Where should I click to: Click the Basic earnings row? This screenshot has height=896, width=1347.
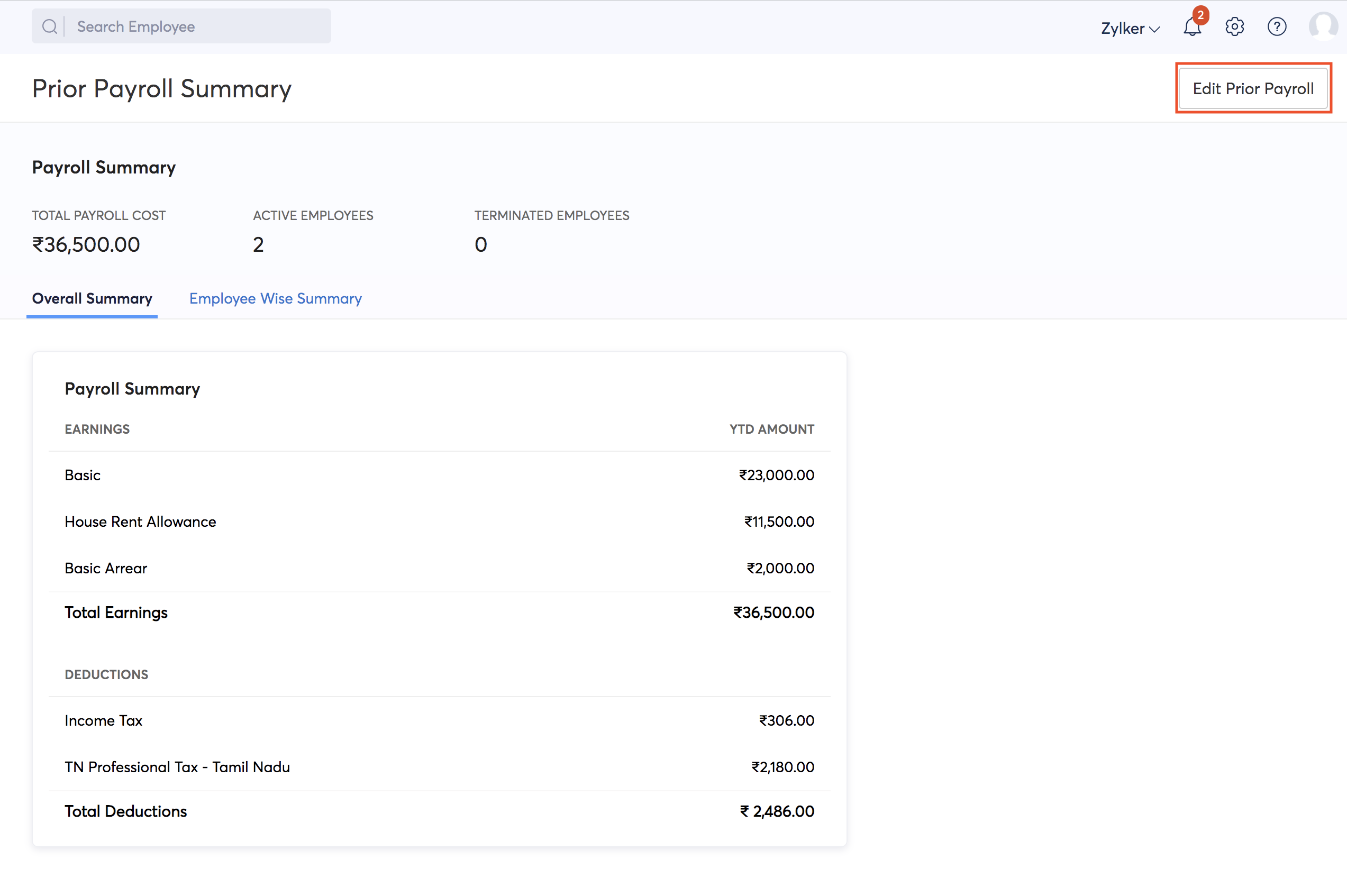pyautogui.click(x=83, y=475)
